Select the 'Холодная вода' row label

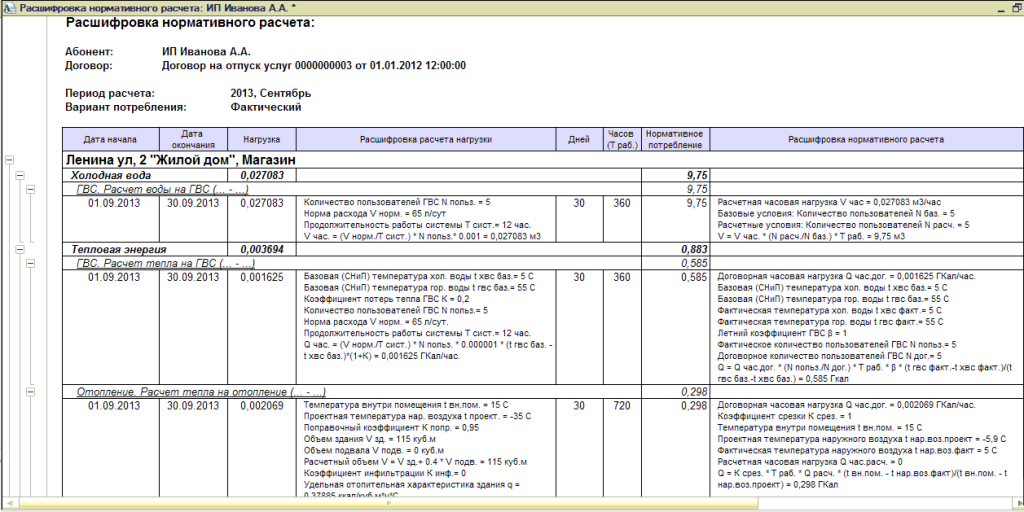(x=111, y=176)
